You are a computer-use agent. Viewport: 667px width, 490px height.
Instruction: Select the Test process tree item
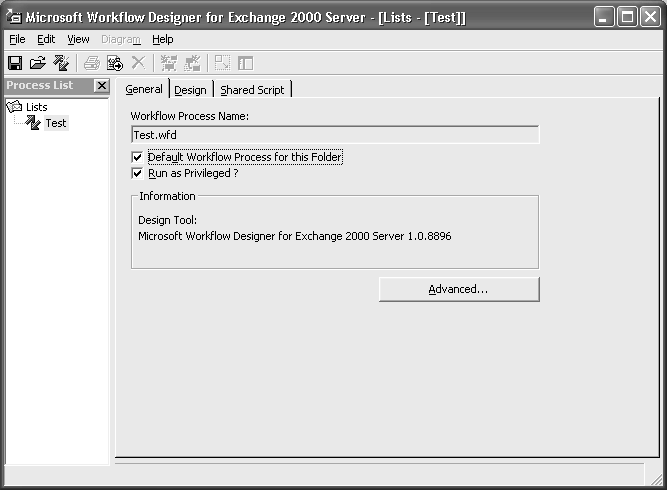[x=56, y=123]
